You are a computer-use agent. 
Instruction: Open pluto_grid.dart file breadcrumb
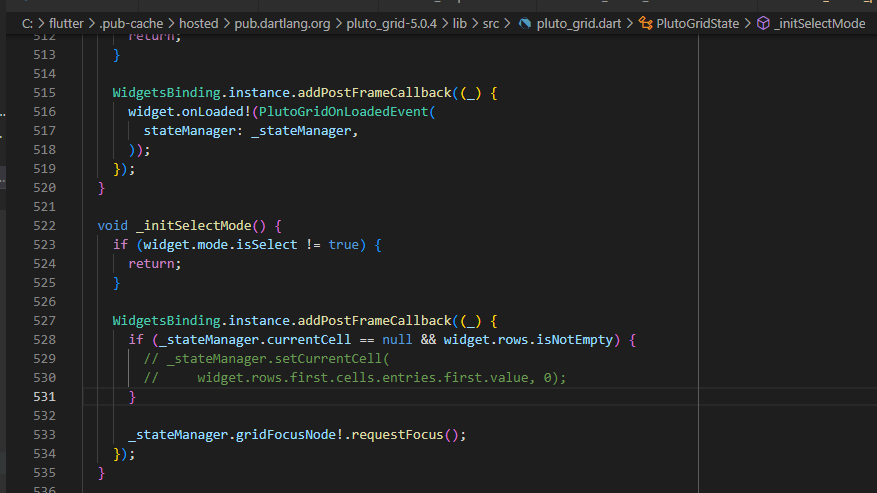(x=578, y=24)
